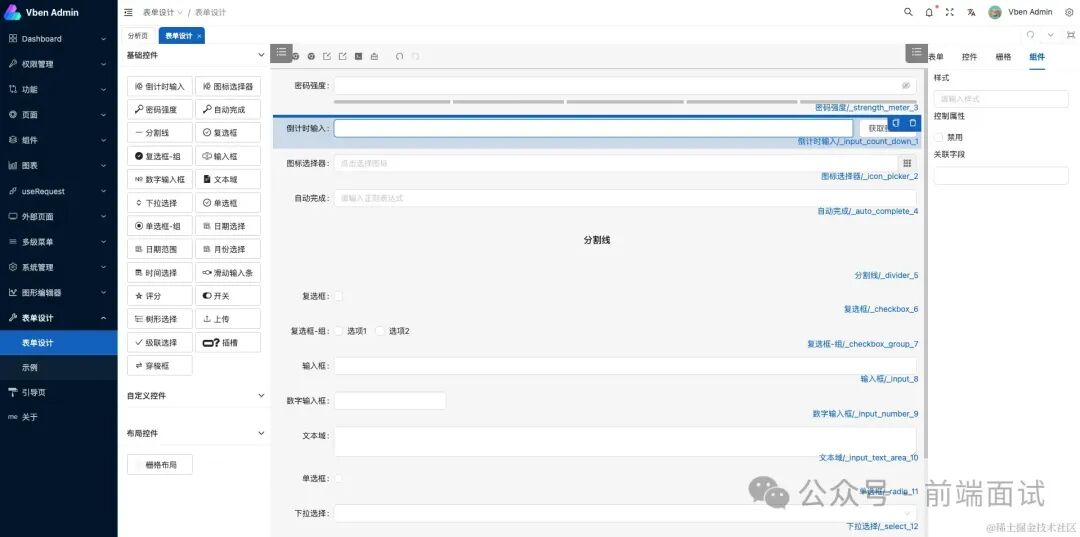Close the 表单设计 tab
Image resolution: width=1080 pixels, height=537 pixels.
click(x=199, y=36)
